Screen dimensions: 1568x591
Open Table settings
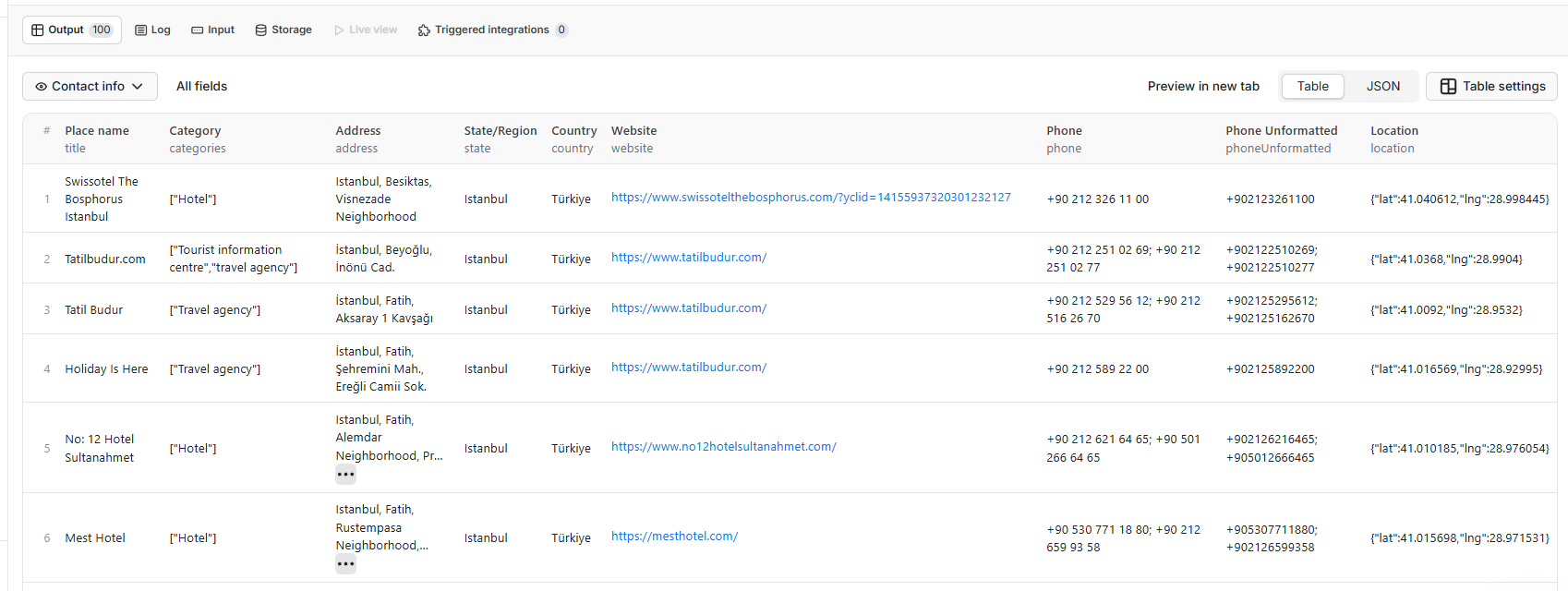tap(1491, 86)
